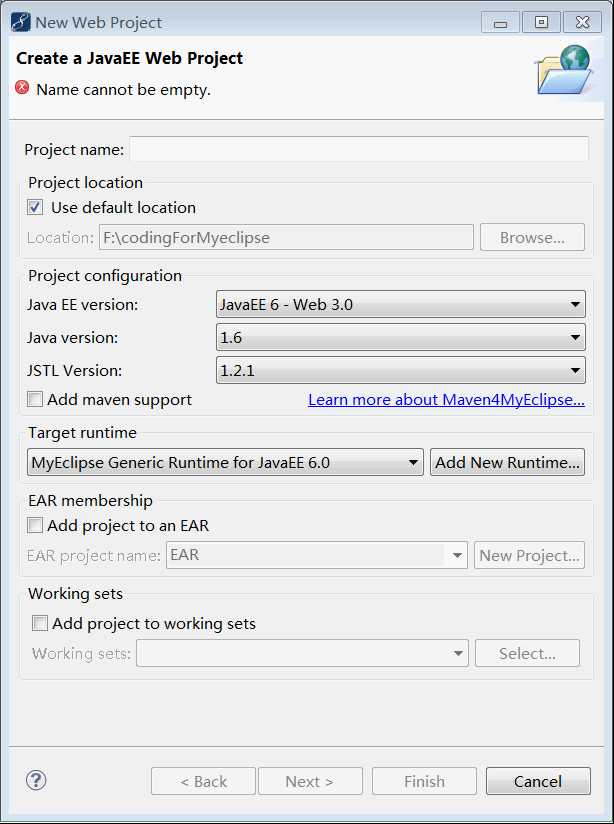Click the 'Java version:' label
The height and width of the screenshot is (824, 614).
(73, 337)
